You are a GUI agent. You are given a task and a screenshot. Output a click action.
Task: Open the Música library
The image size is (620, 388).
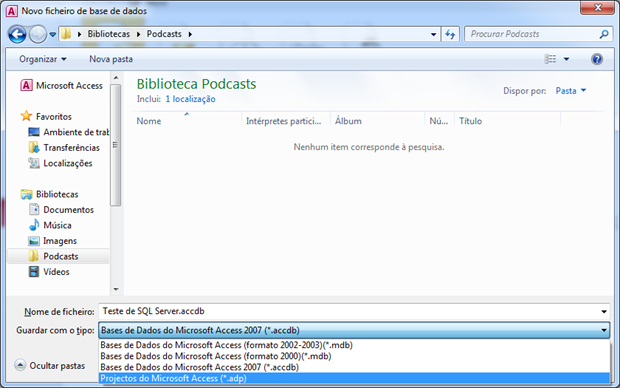[50, 225]
